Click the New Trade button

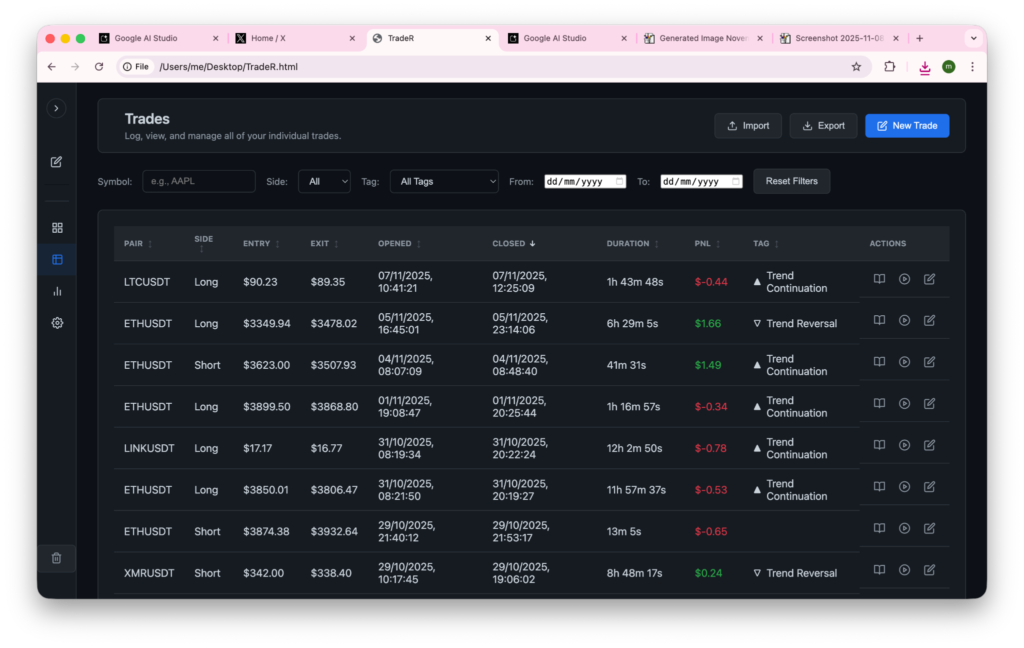(x=906, y=126)
